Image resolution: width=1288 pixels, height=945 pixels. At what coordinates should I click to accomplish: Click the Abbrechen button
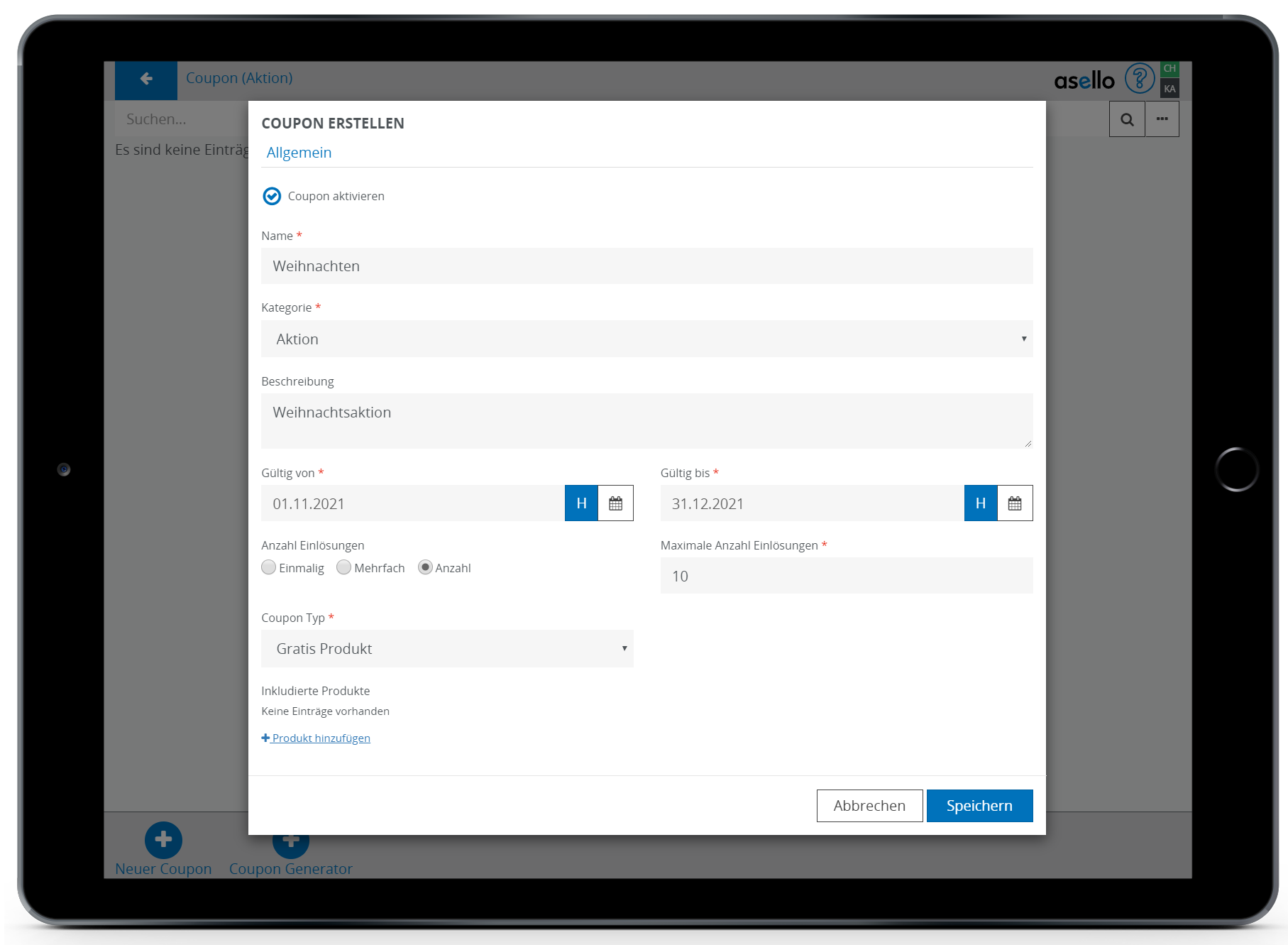tap(869, 806)
